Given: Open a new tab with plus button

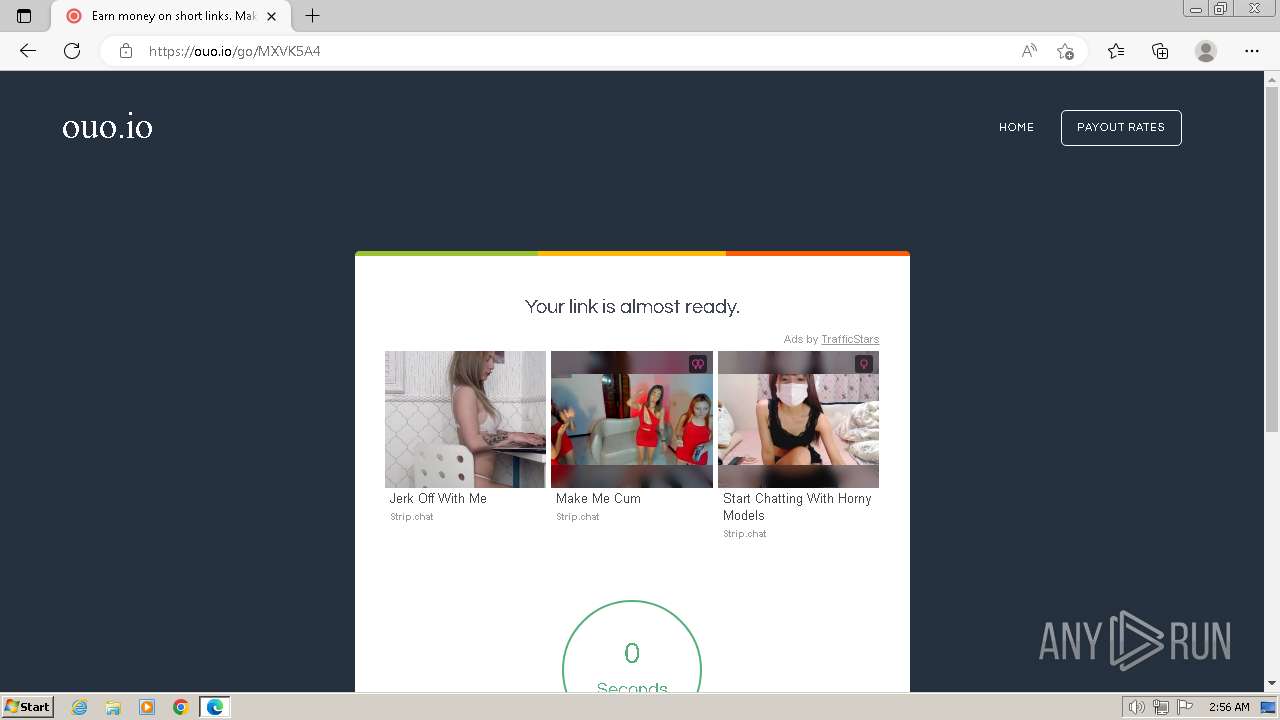Looking at the screenshot, I should click(x=312, y=16).
